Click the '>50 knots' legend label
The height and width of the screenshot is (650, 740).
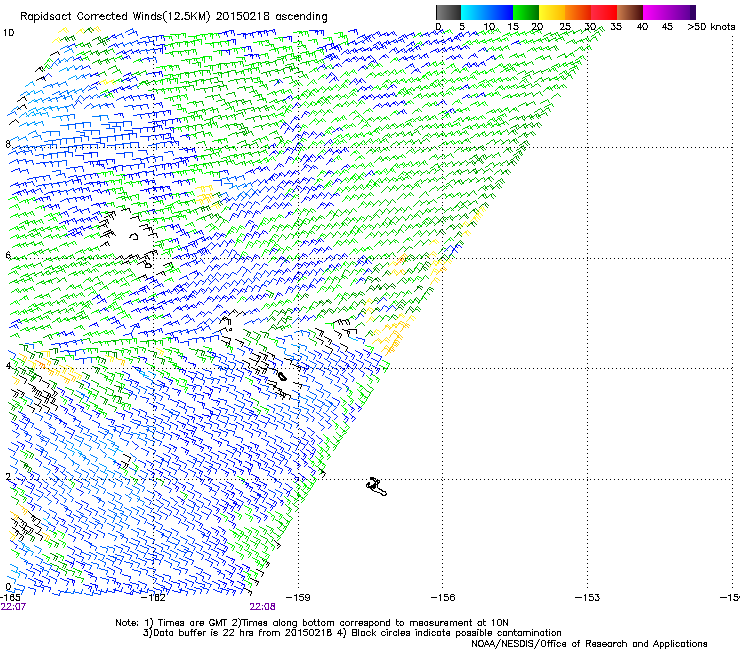(x=711, y=27)
